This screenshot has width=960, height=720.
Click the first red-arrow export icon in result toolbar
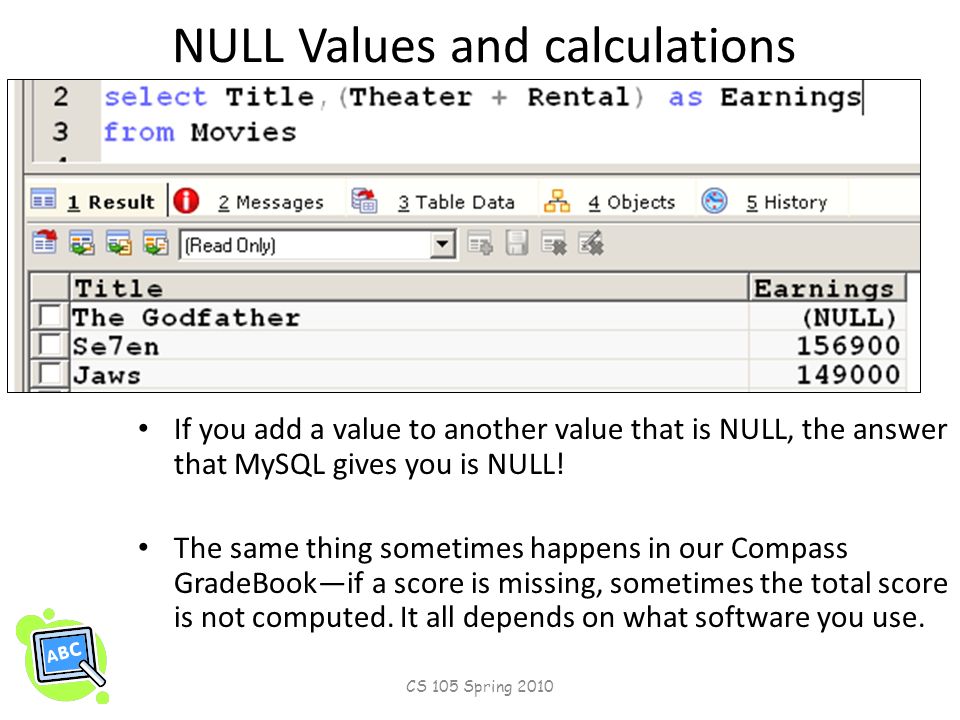(x=45, y=242)
